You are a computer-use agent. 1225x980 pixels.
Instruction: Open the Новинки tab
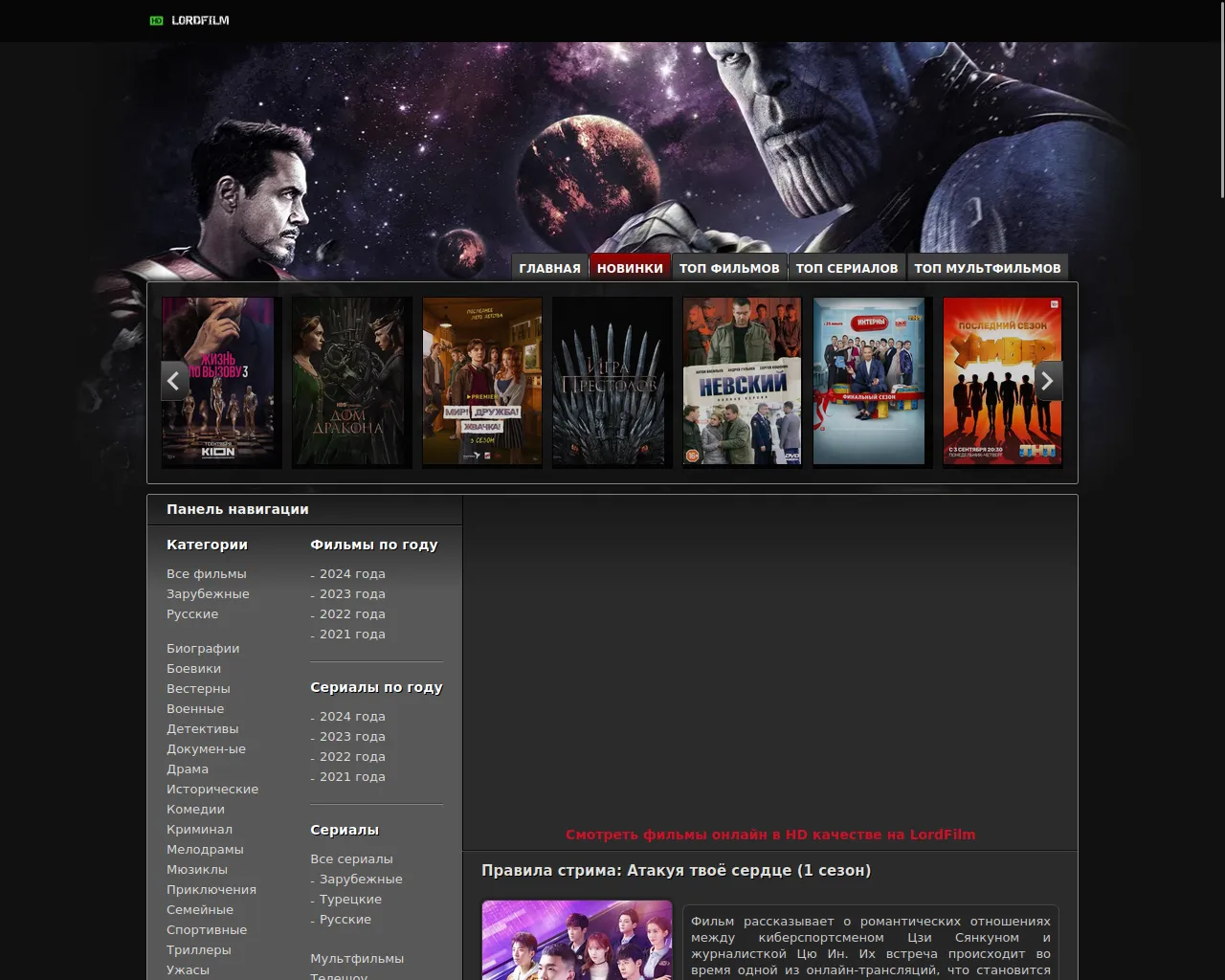point(630,268)
